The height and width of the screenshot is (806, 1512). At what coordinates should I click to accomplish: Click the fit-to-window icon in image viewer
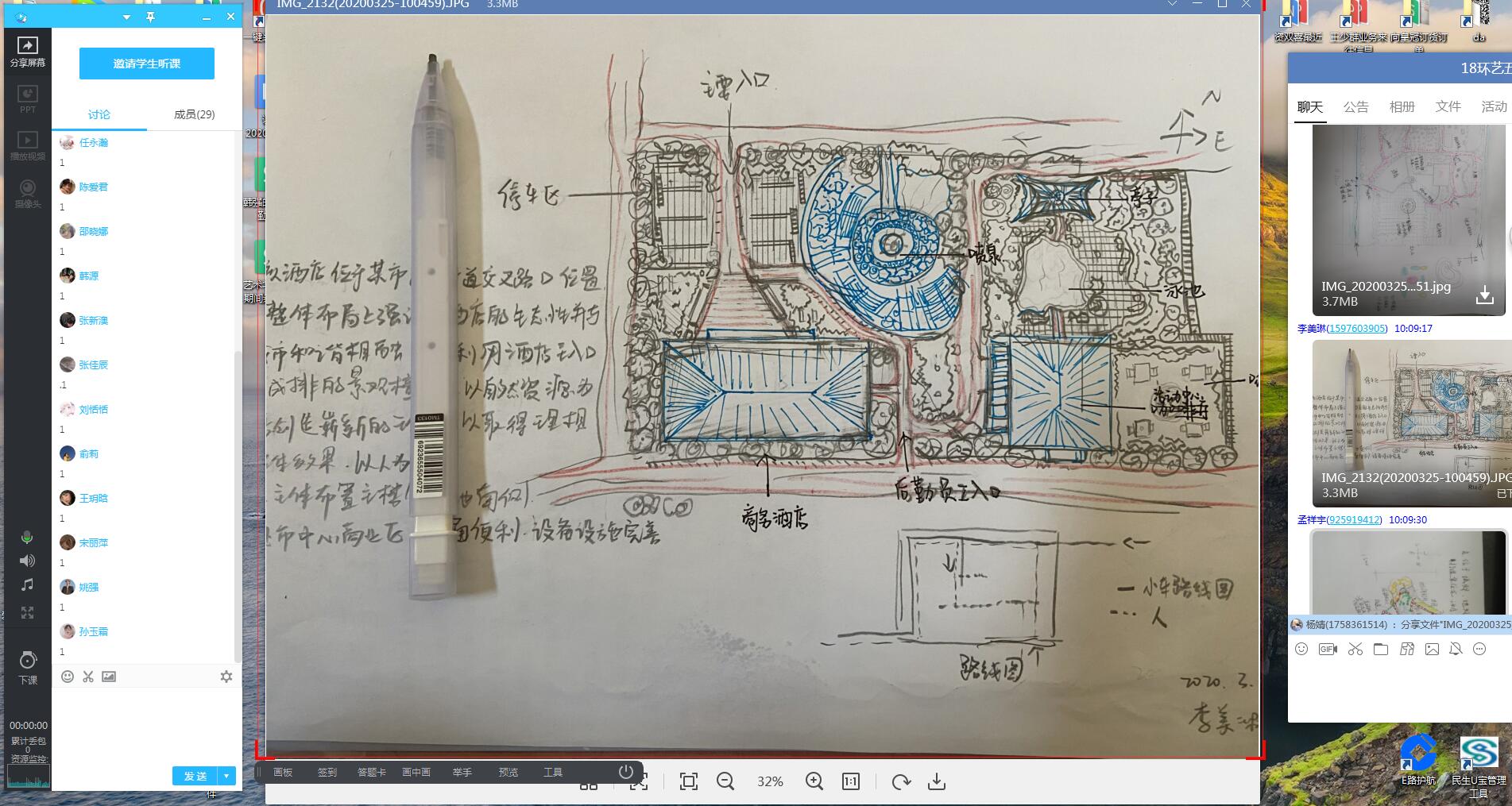pyautogui.click(x=689, y=781)
